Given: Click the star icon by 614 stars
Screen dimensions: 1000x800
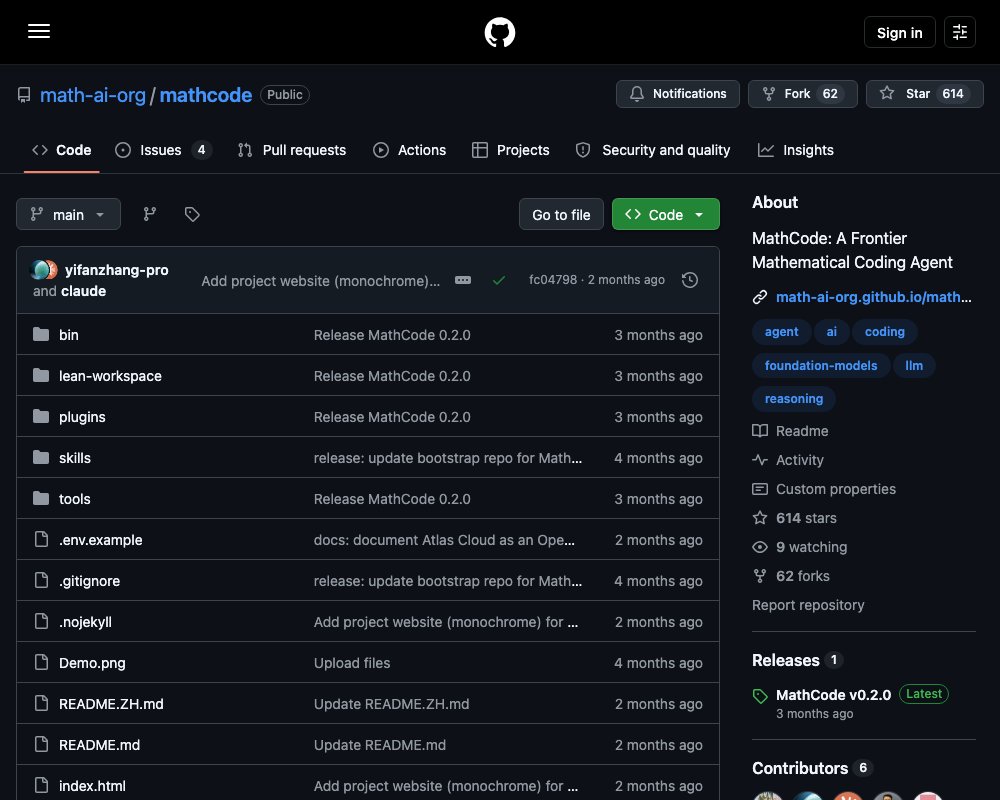Looking at the screenshot, I should click(x=760, y=518).
